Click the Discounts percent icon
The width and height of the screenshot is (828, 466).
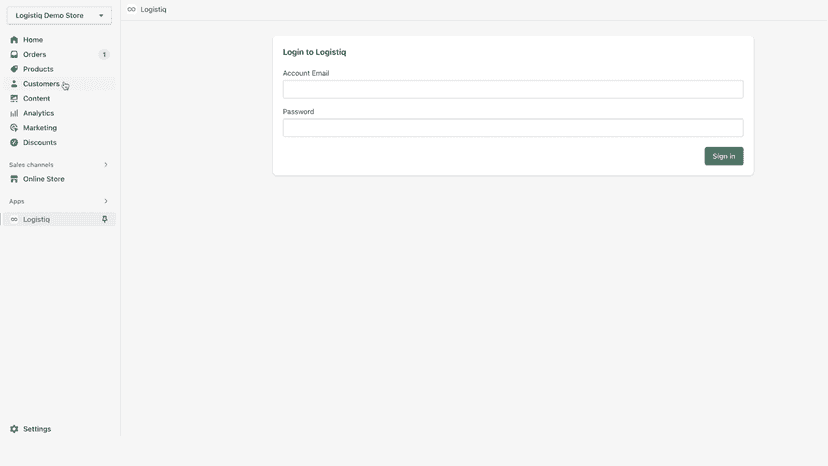[14, 143]
